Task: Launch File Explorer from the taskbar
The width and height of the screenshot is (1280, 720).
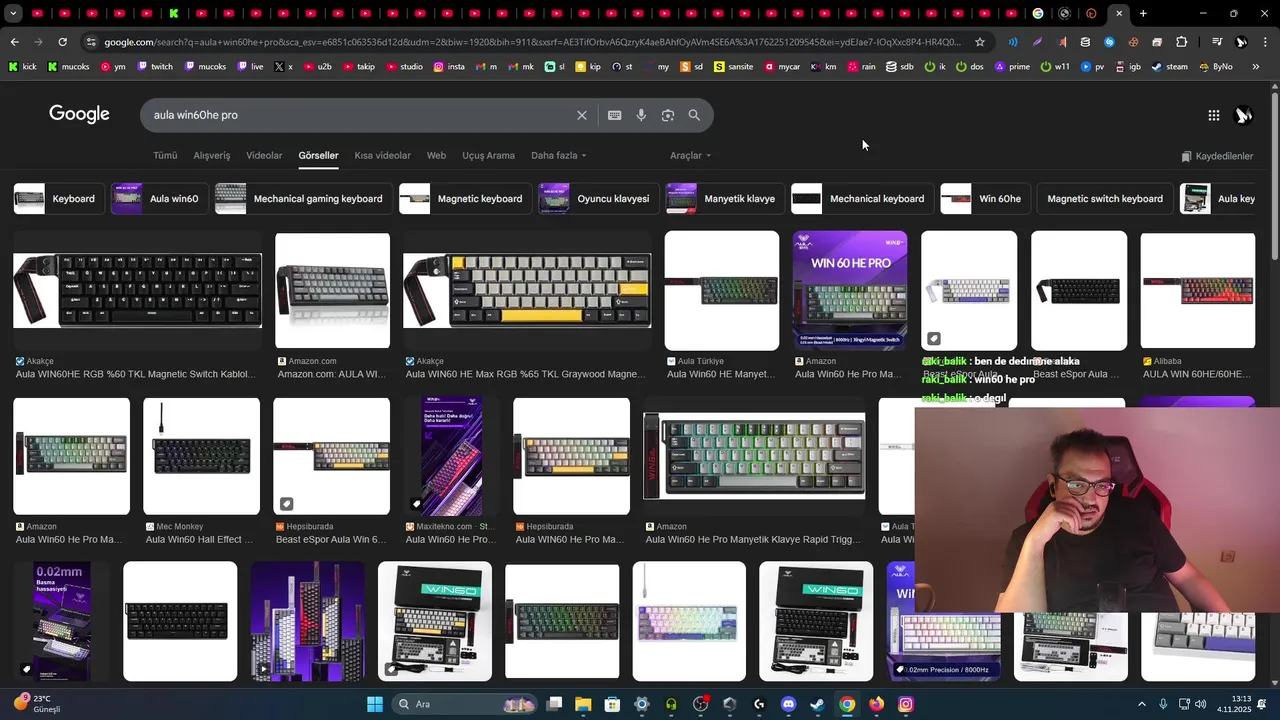Action: tap(583, 704)
